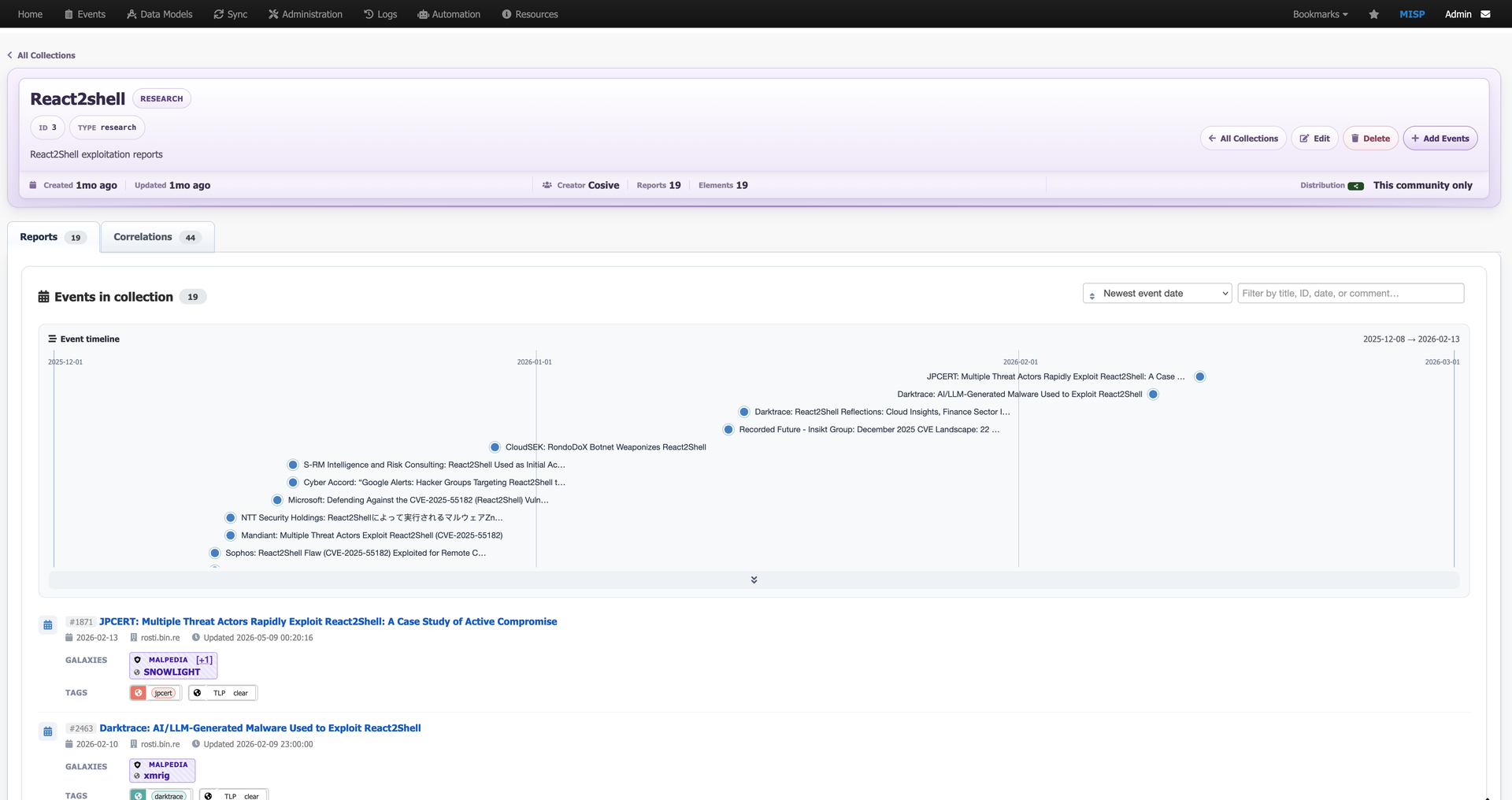Open the Events menu in navbar
1512x800 pixels.
pos(84,14)
